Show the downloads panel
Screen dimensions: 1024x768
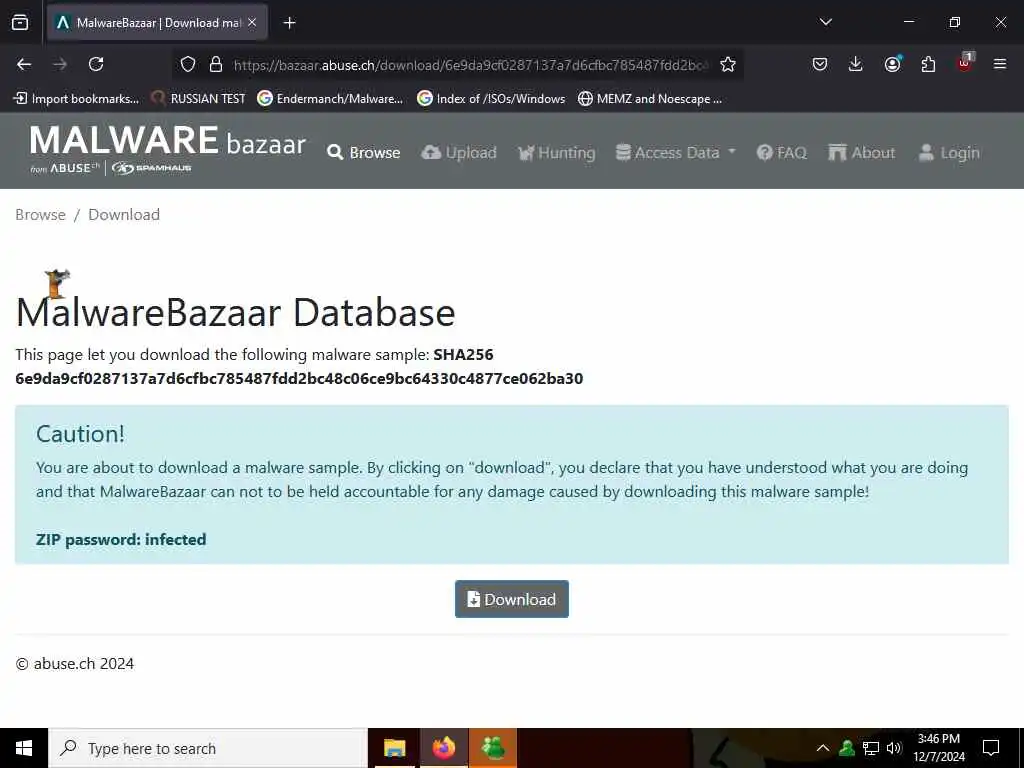(856, 64)
